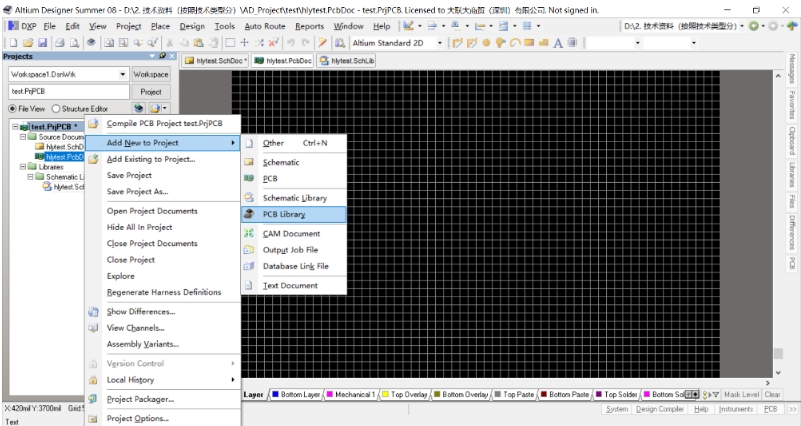Open the Messages side panel tab
The width and height of the screenshot is (801, 426).
click(x=792, y=69)
